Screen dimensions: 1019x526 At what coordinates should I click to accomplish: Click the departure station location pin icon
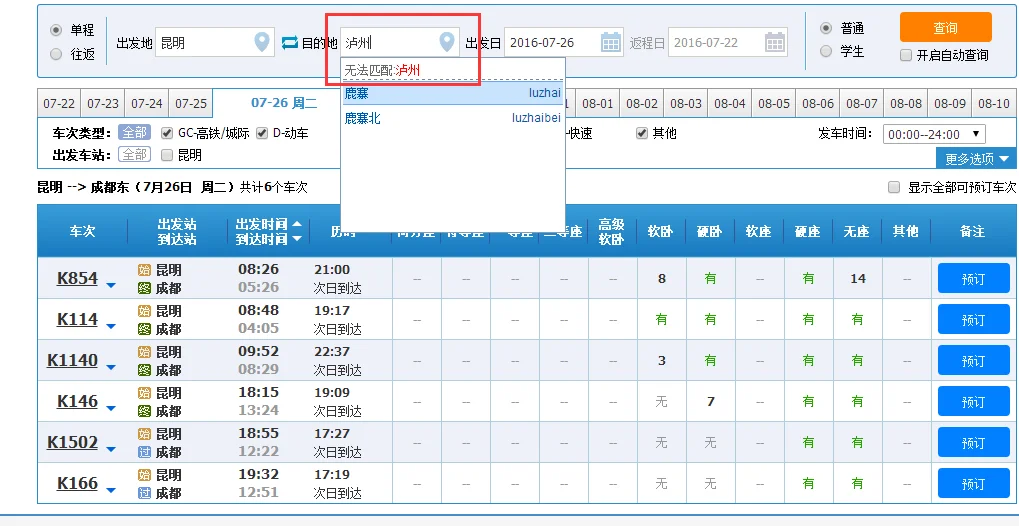[261, 42]
